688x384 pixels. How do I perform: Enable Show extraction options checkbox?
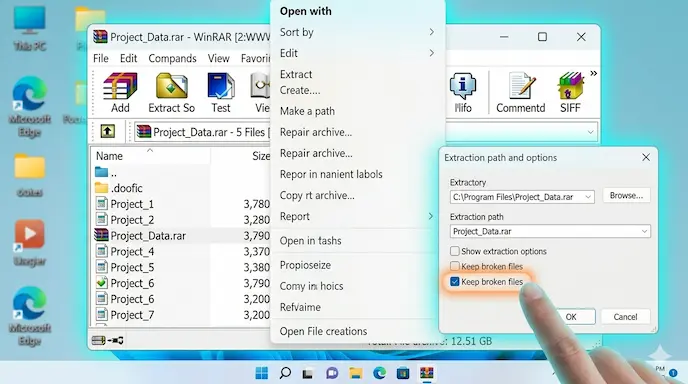[455, 251]
